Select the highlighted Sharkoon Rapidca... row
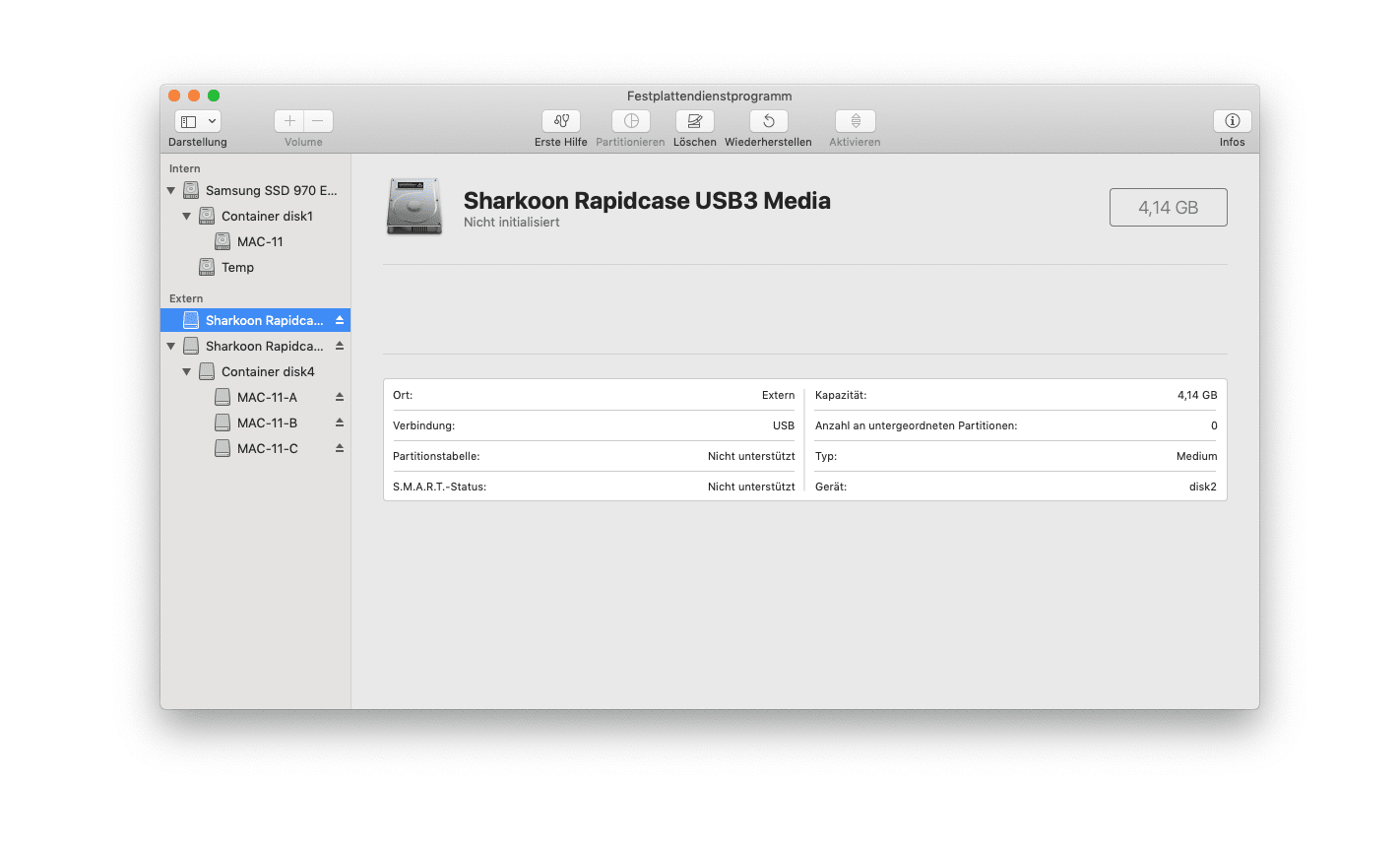The width and height of the screenshot is (1400, 845). point(255,321)
